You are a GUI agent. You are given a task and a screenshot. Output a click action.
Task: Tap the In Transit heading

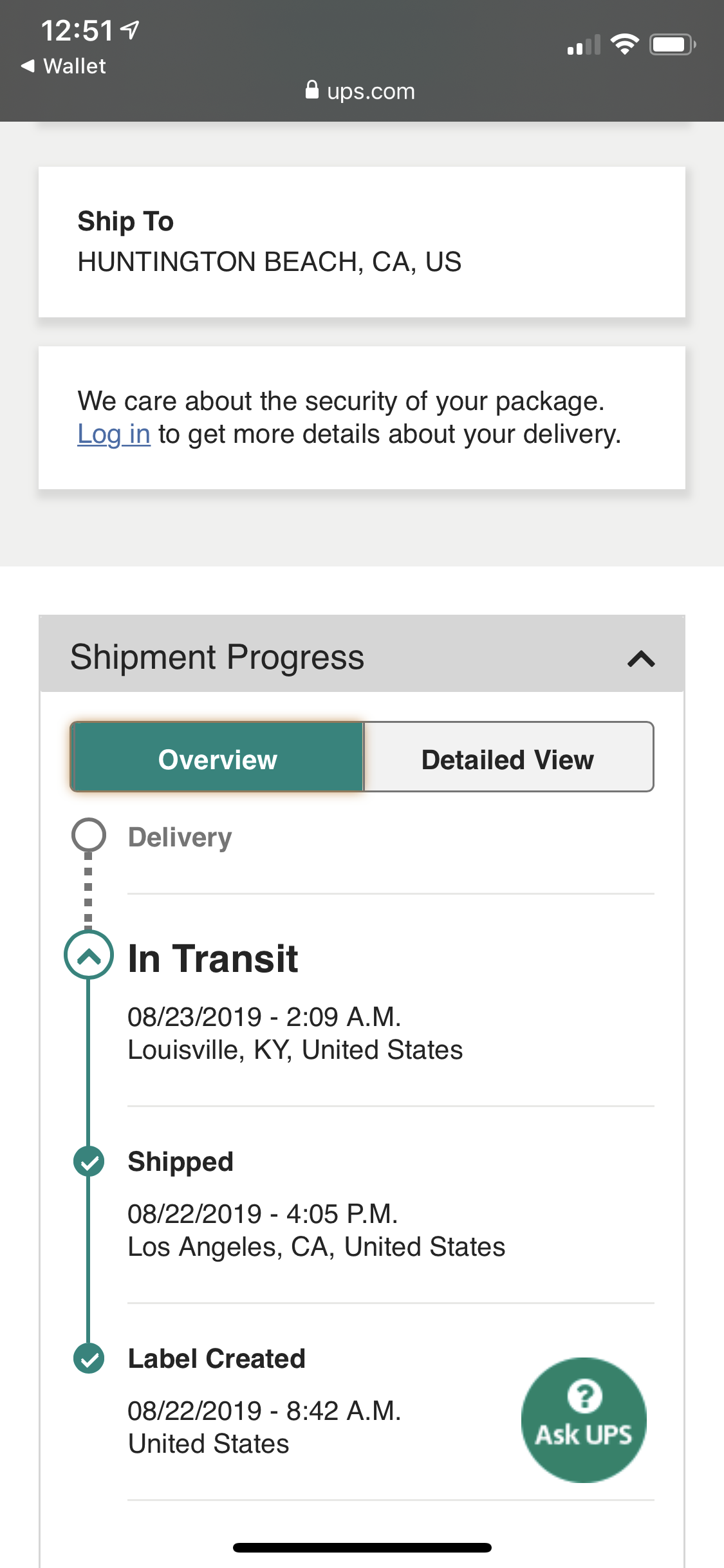[x=213, y=958]
